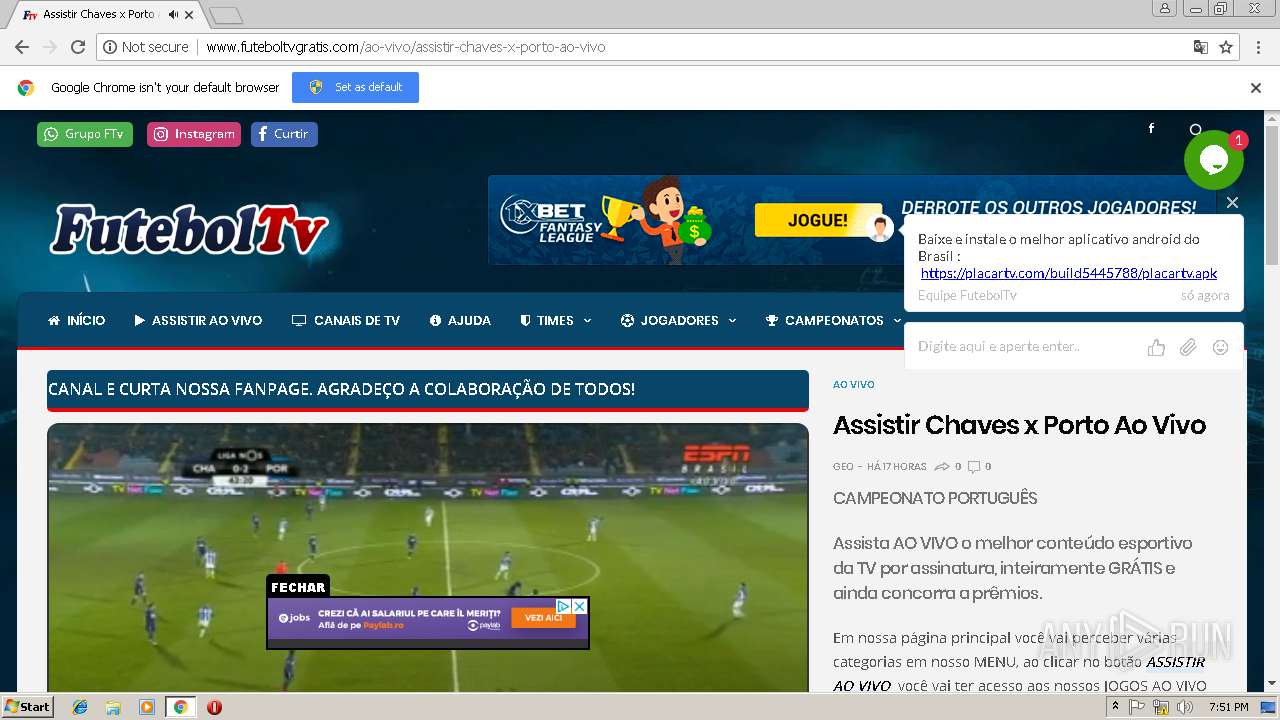
Task: Open CANAIS DE TV menu item
Action: 346,321
